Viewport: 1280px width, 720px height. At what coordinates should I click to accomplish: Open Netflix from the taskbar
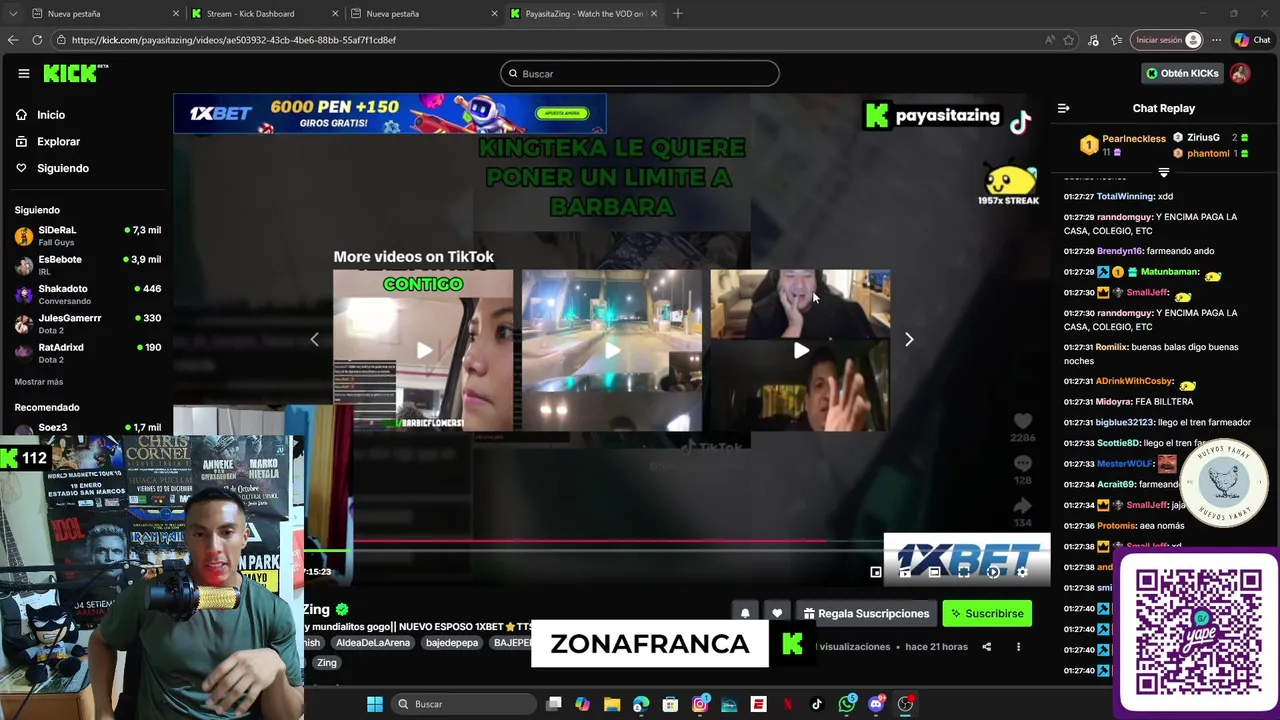(x=787, y=704)
